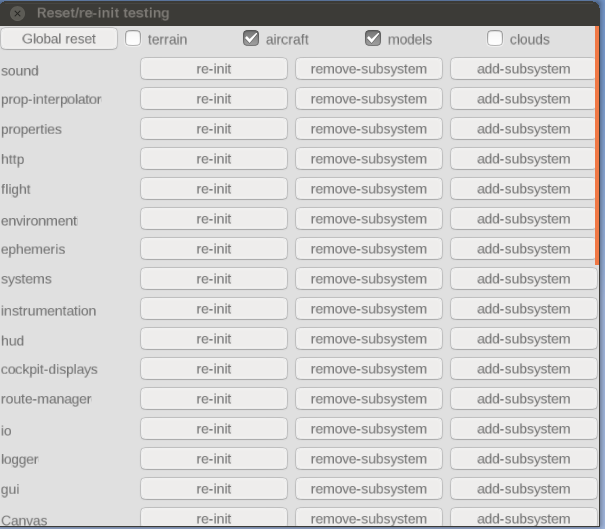
Task: Add the route-manager subsystem
Action: pyautogui.click(x=523, y=399)
